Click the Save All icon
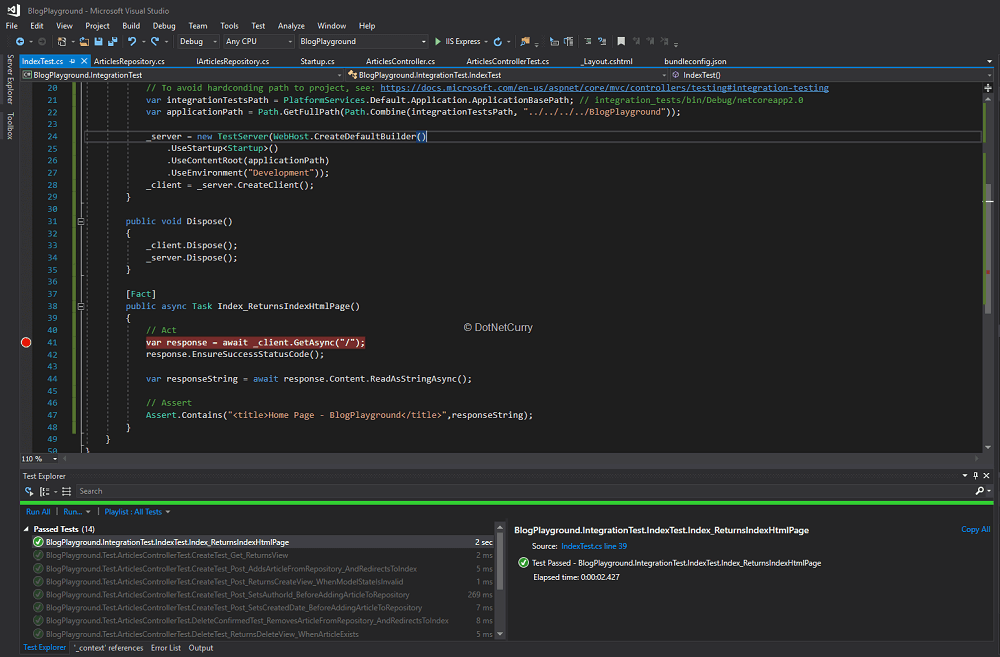The image size is (1000, 657). (112, 41)
